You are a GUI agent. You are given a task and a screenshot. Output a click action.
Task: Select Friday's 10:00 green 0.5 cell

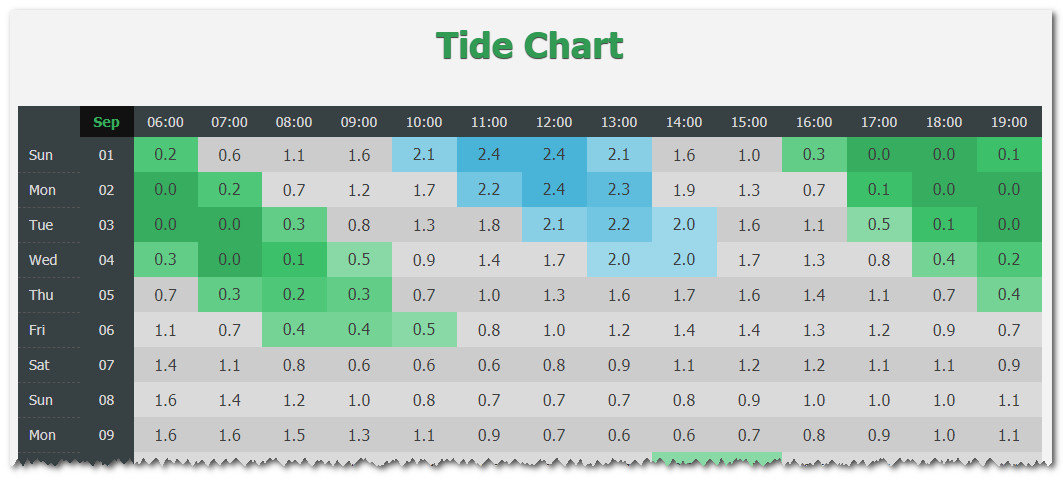(x=424, y=330)
